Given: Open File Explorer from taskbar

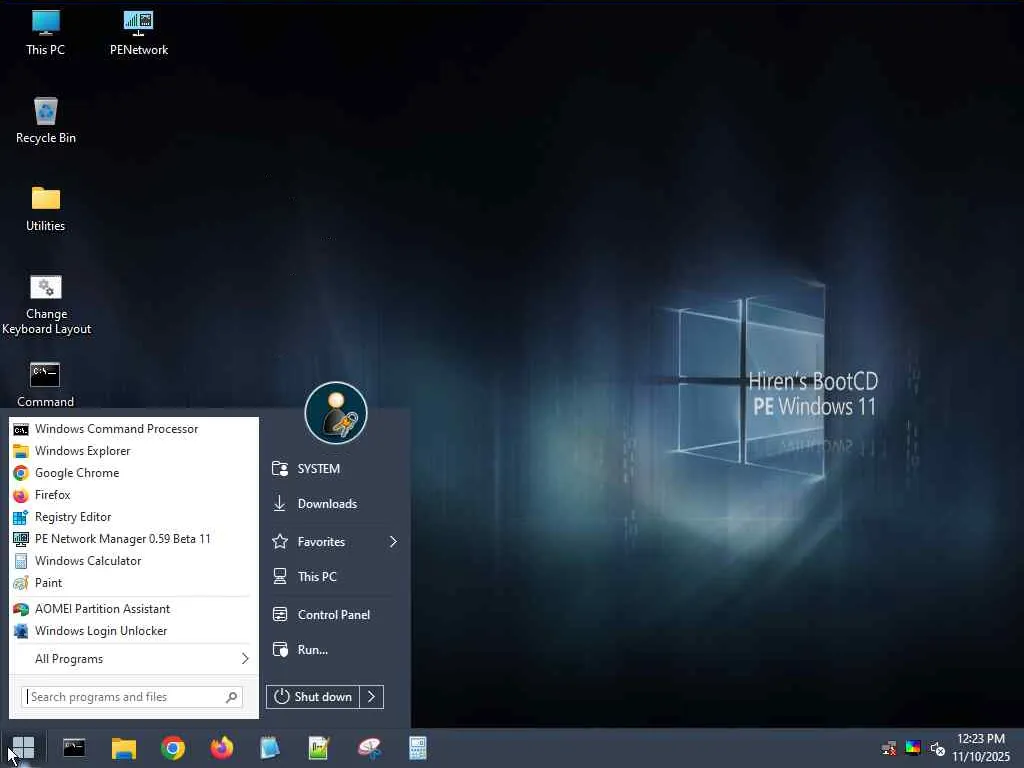Looking at the screenshot, I should tap(123, 748).
